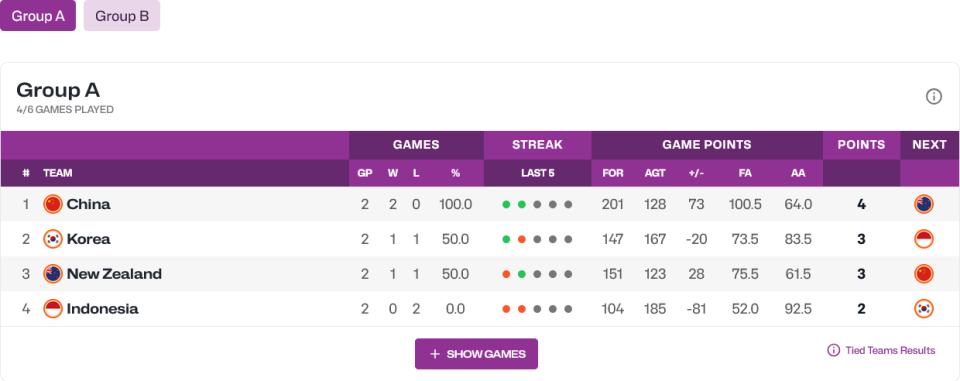960x381 pixels.
Task: Switch to the Group A tab
Action: (38, 15)
